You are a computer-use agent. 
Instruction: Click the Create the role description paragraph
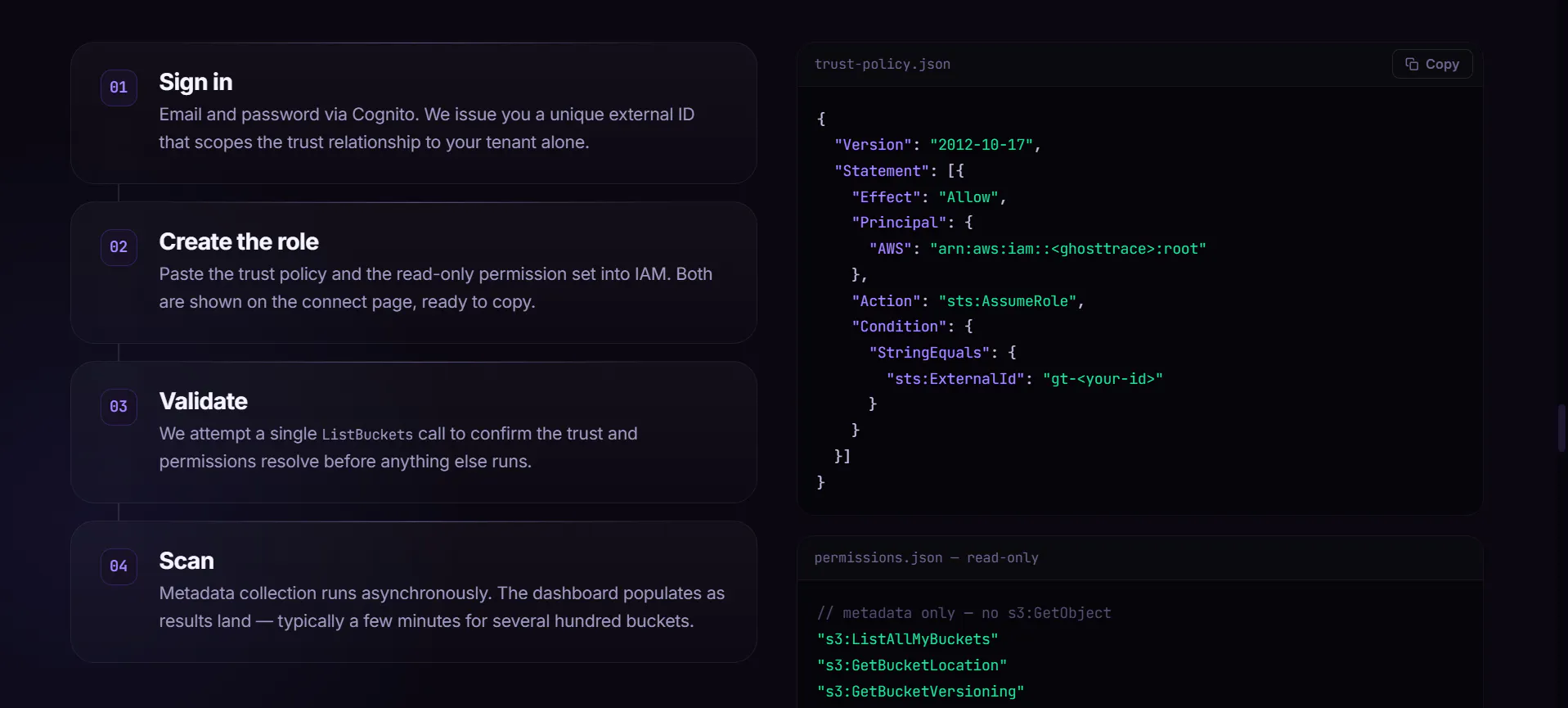[x=435, y=288]
